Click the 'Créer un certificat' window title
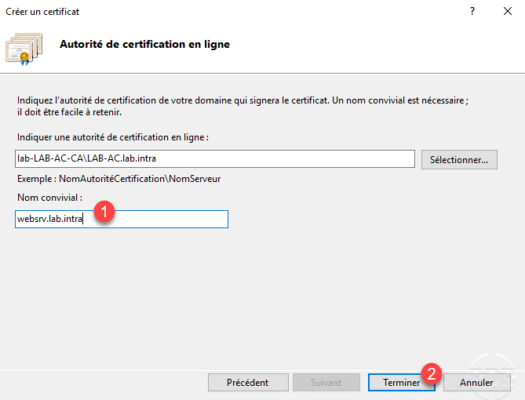The image size is (525, 400). tap(43, 12)
